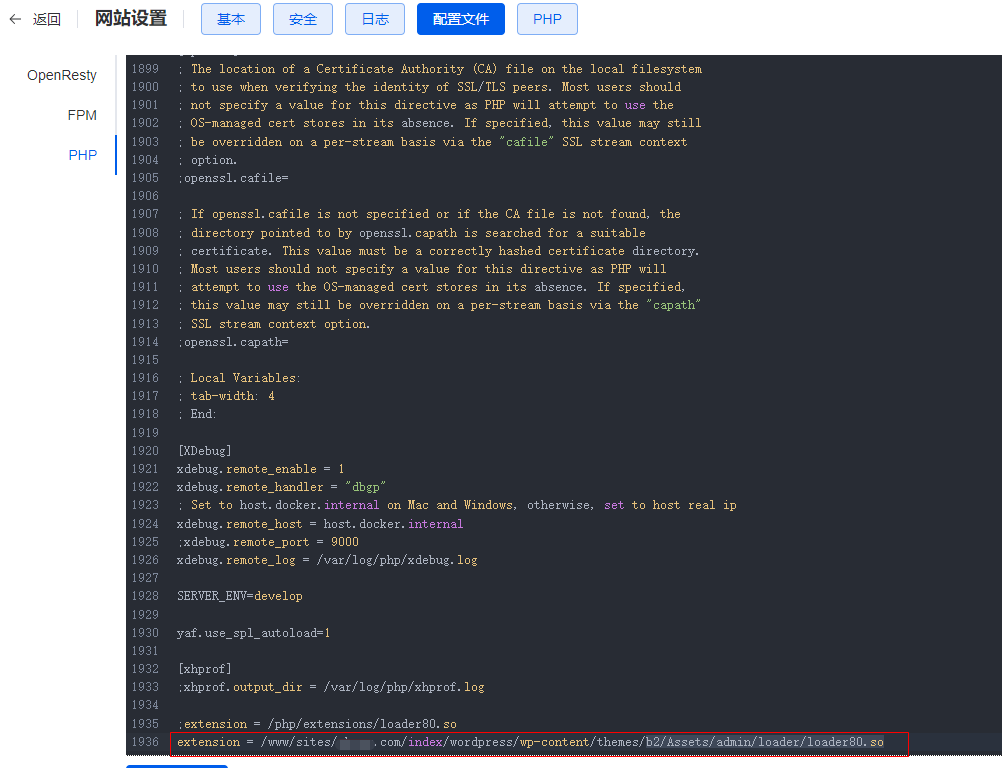
Task: Open the 日志 tab
Action: (x=374, y=19)
